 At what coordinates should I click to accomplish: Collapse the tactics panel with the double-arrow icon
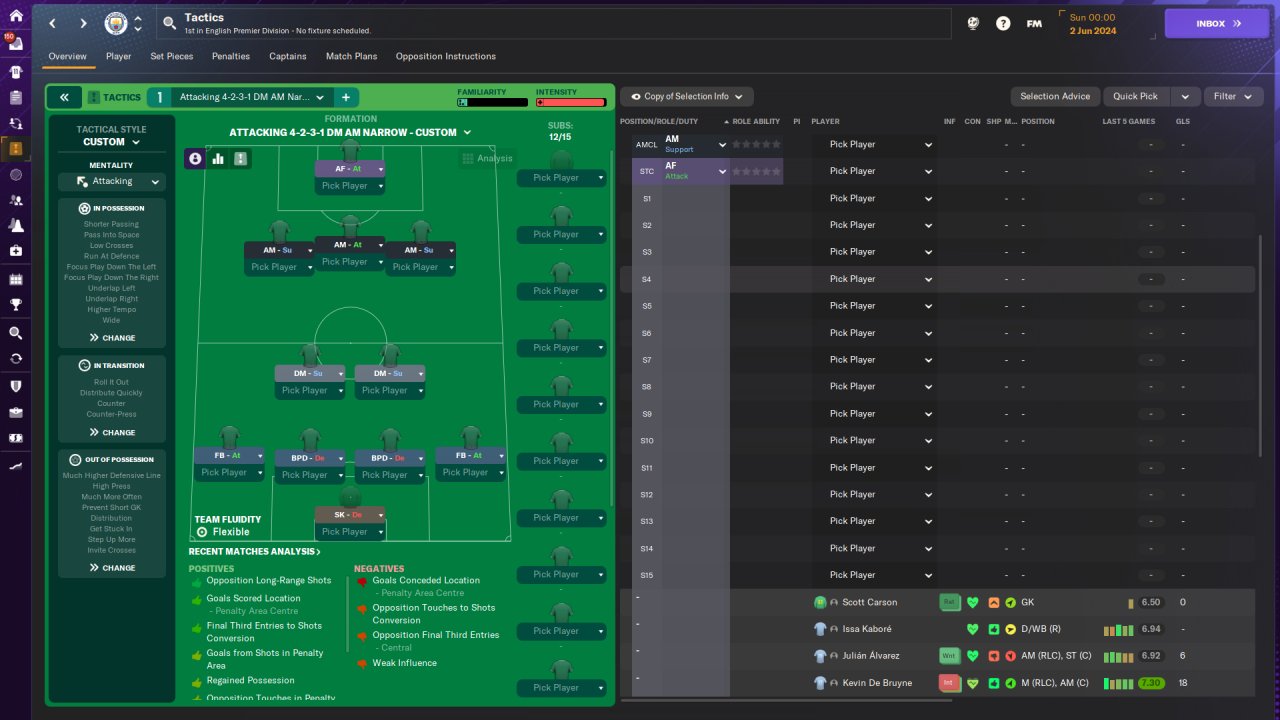(x=64, y=97)
